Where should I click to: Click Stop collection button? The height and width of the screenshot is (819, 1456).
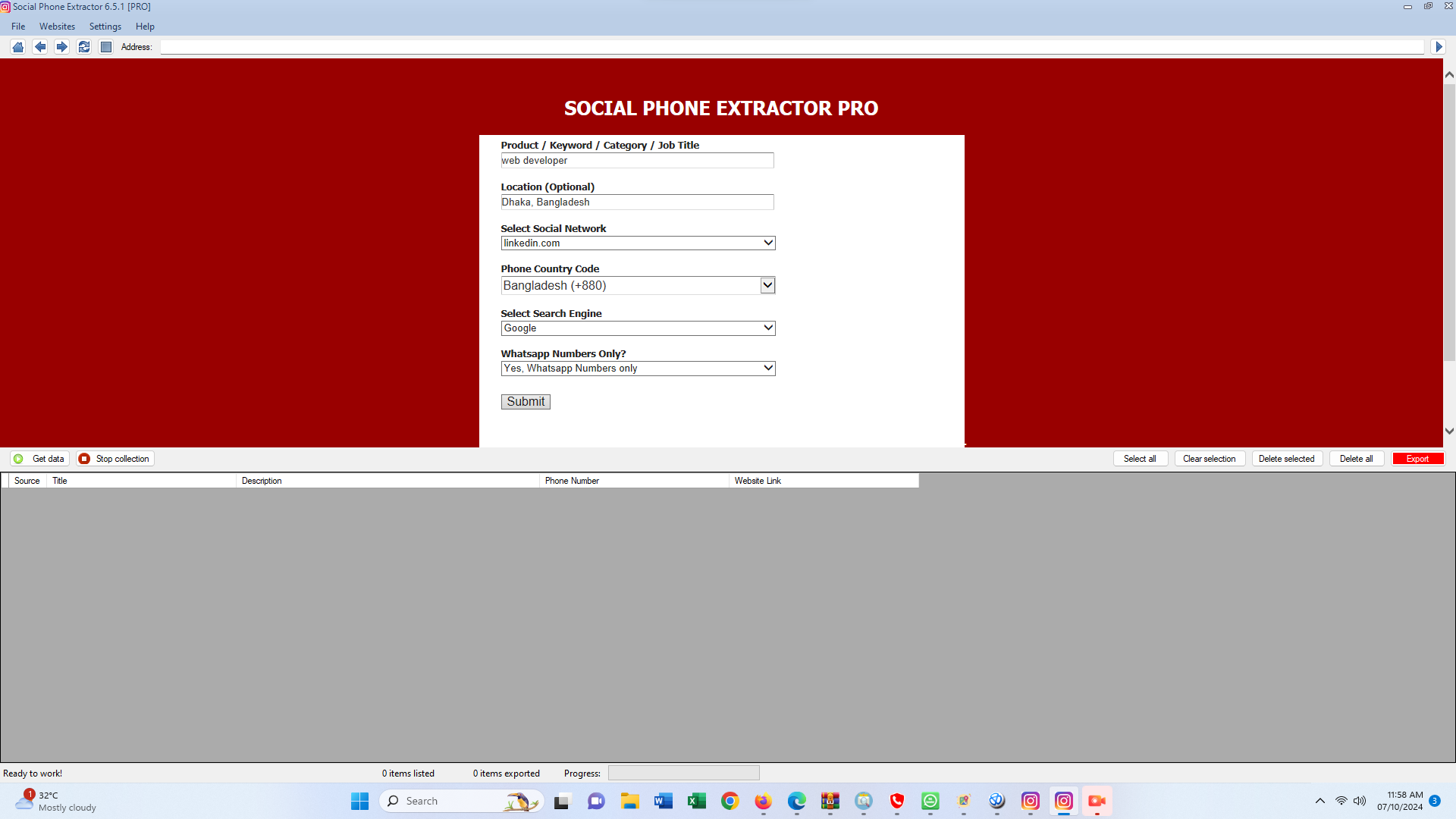click(115, 459)
